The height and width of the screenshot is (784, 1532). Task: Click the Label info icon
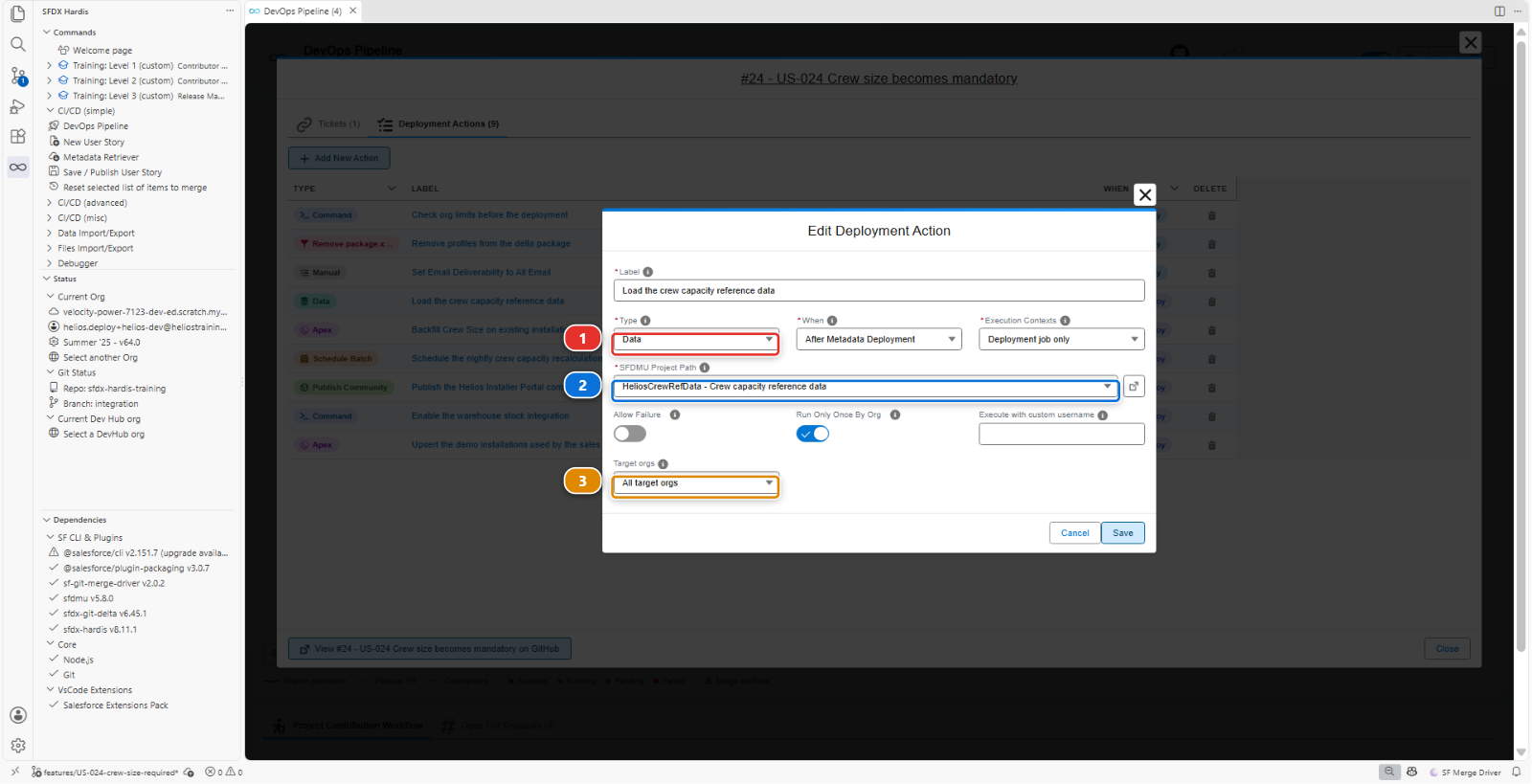[648, 272]
